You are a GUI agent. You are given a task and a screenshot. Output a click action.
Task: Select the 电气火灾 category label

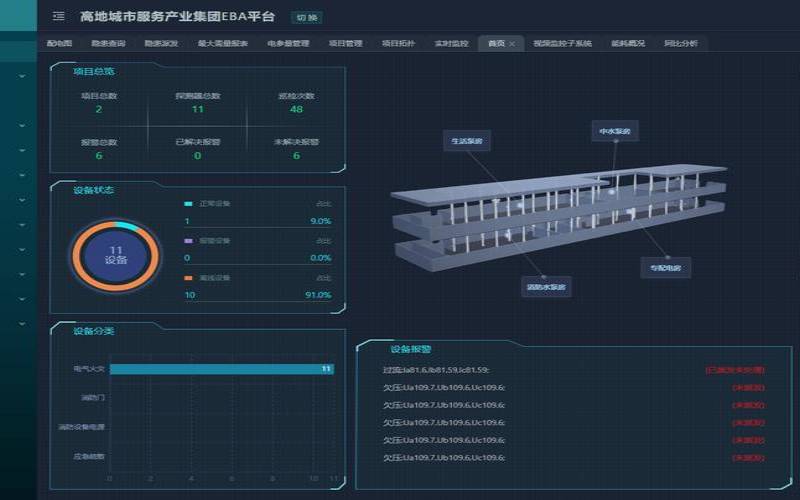(x=89, y=368)
